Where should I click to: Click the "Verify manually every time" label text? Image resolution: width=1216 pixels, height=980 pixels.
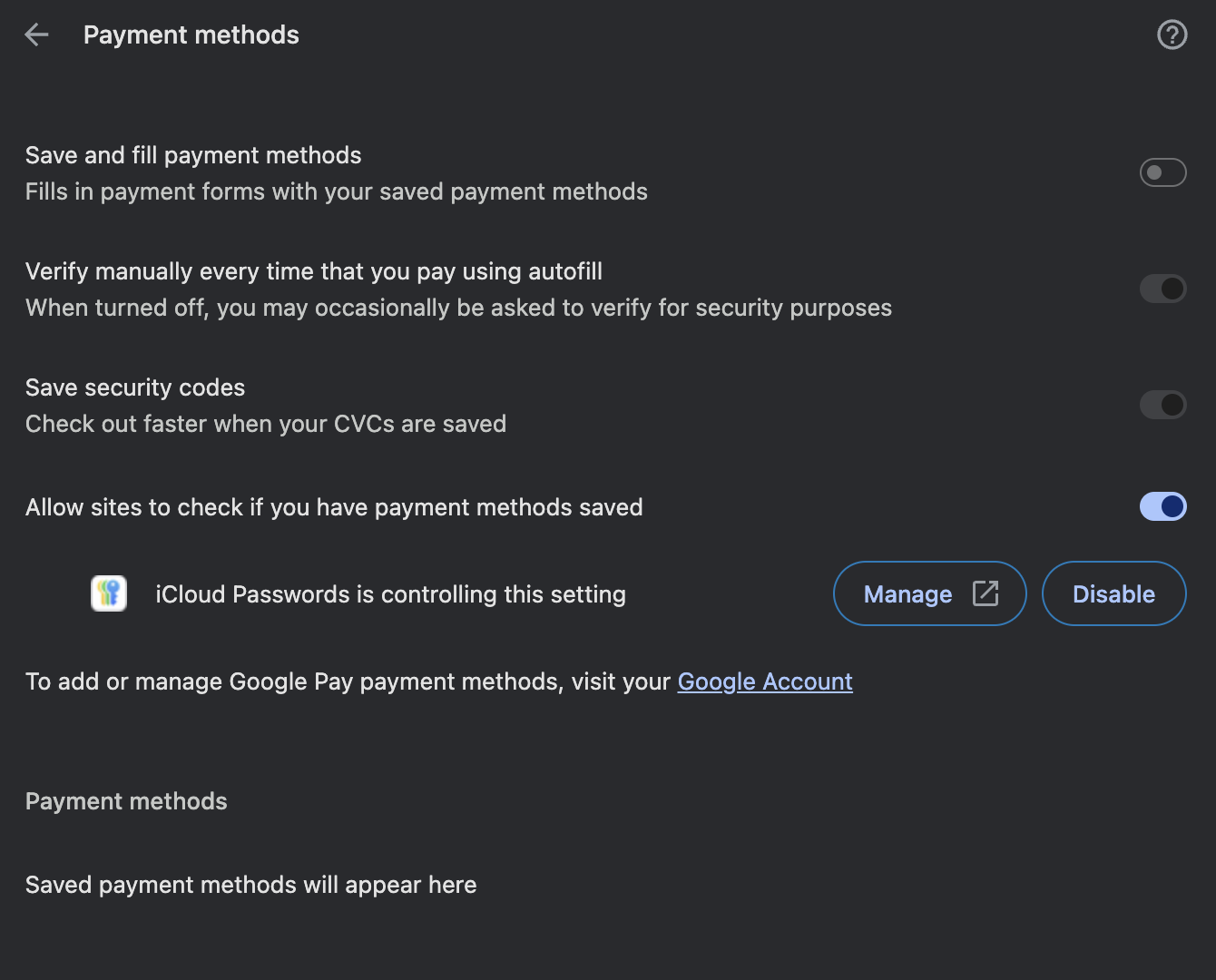pyautogui.click(x=314, y=271)
